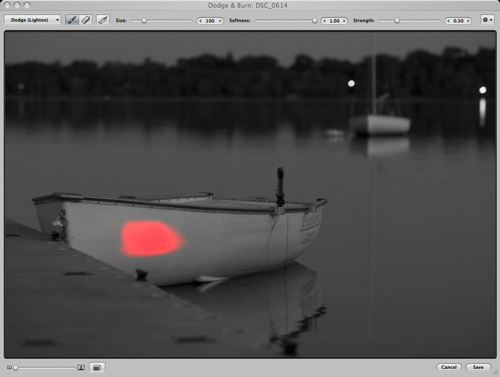Open the gear action menu
Screen dimensions: 500x377
[487, 20]
